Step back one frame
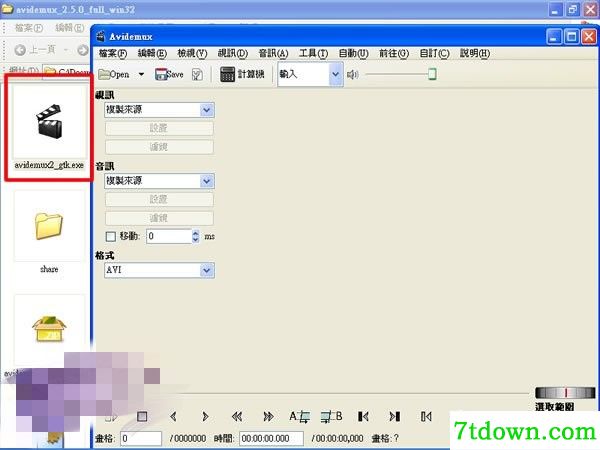 tap(173, 416)
